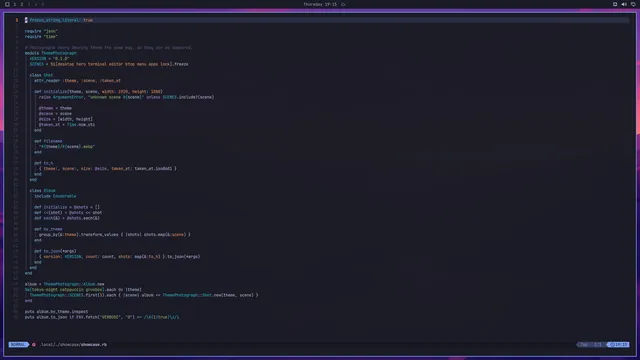This screenshot has height=360, width=640.
Task: Click the puts album.by_theme.inspect line
Action: pos(56,311)
